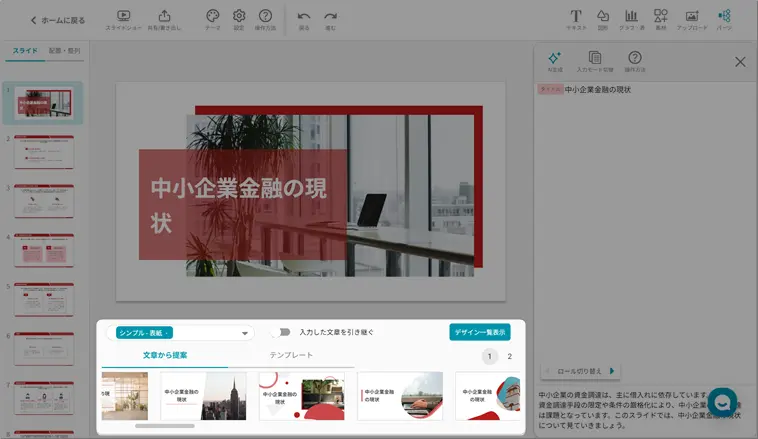The image size is (758, 439).
Task: Select slide 7 thumbnail
Action: 44,398
